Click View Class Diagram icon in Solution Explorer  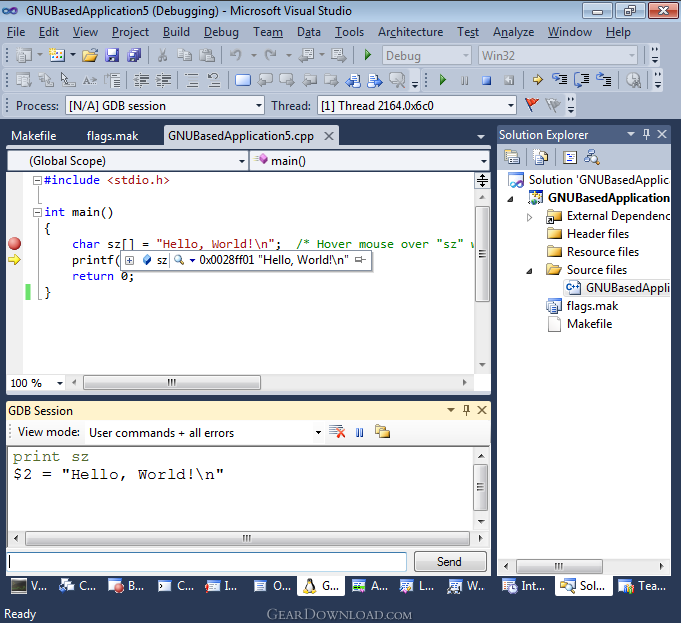tap(592, 157)
